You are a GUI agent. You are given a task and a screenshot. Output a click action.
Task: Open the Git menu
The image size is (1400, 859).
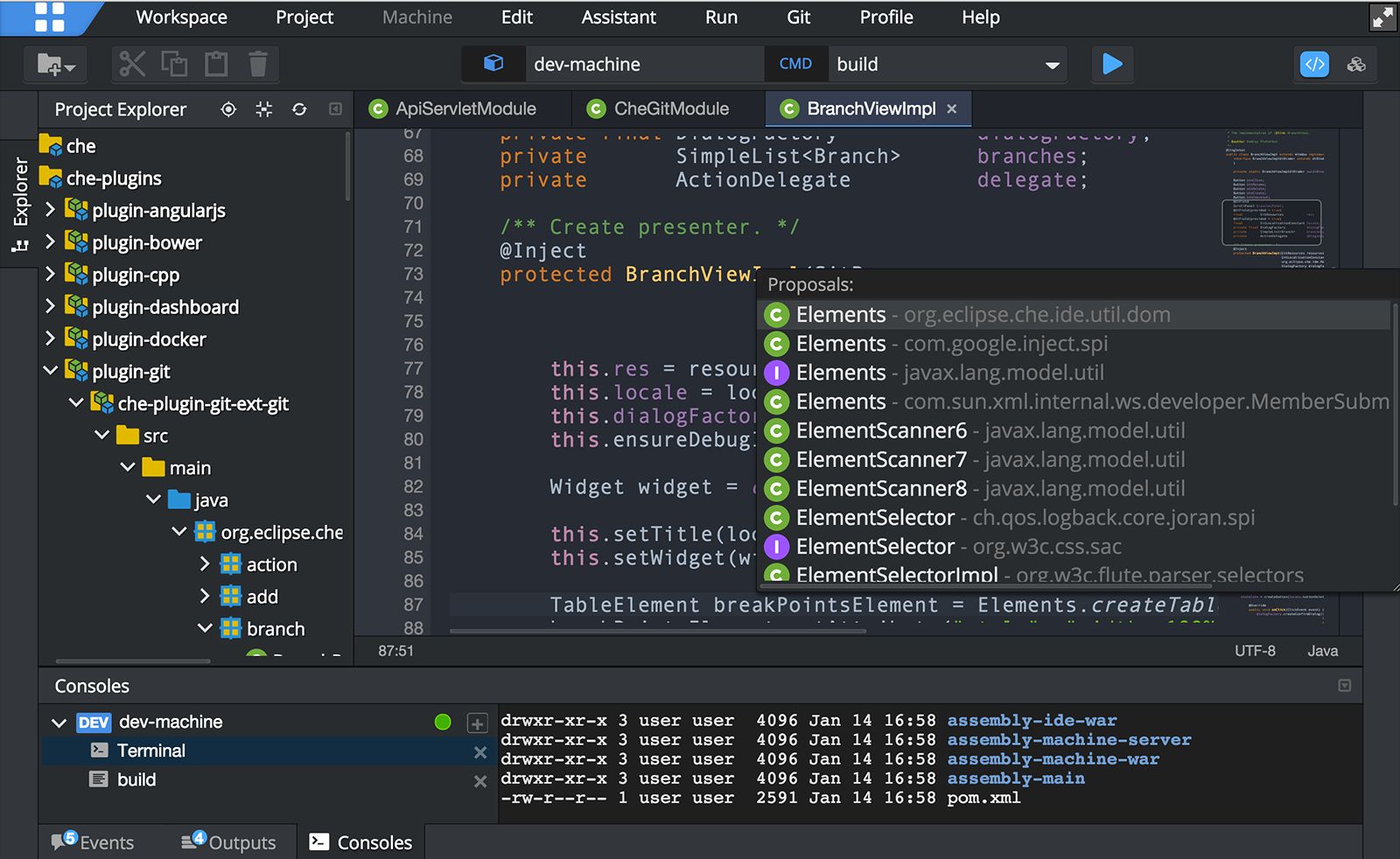(798, 17)
